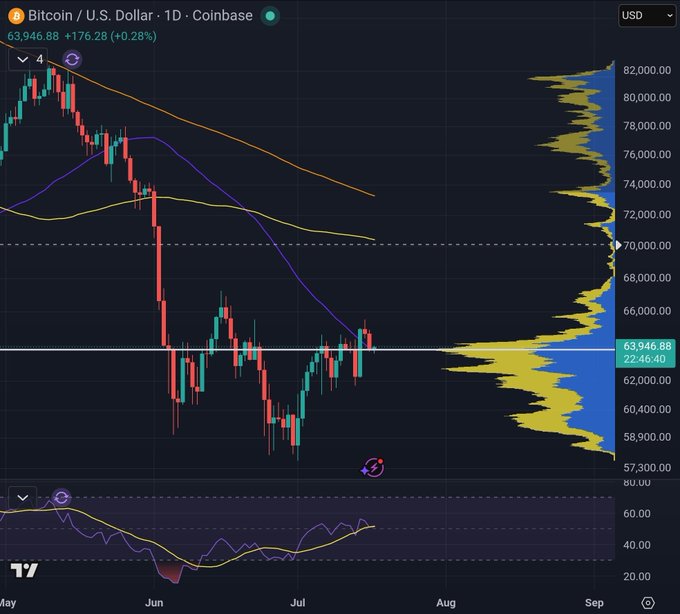This screenshot has height=614, width=680.
Task: Click the purple refresh icon in the RSI pane
Action: (61, 497)
